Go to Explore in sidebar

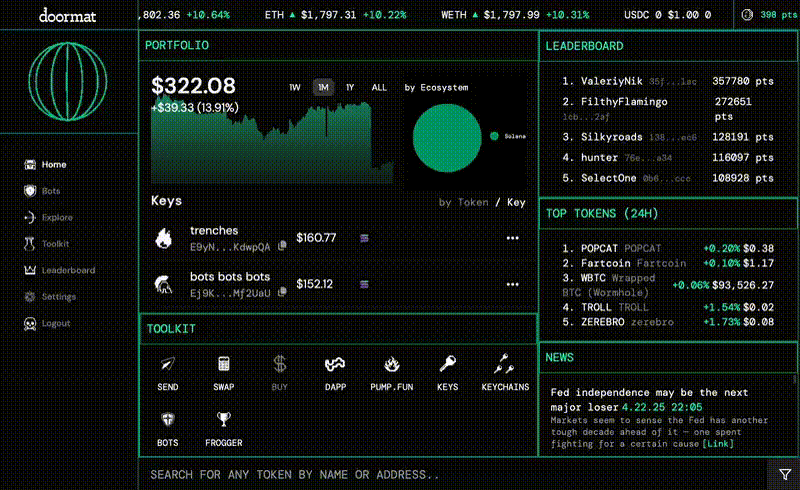56,217
